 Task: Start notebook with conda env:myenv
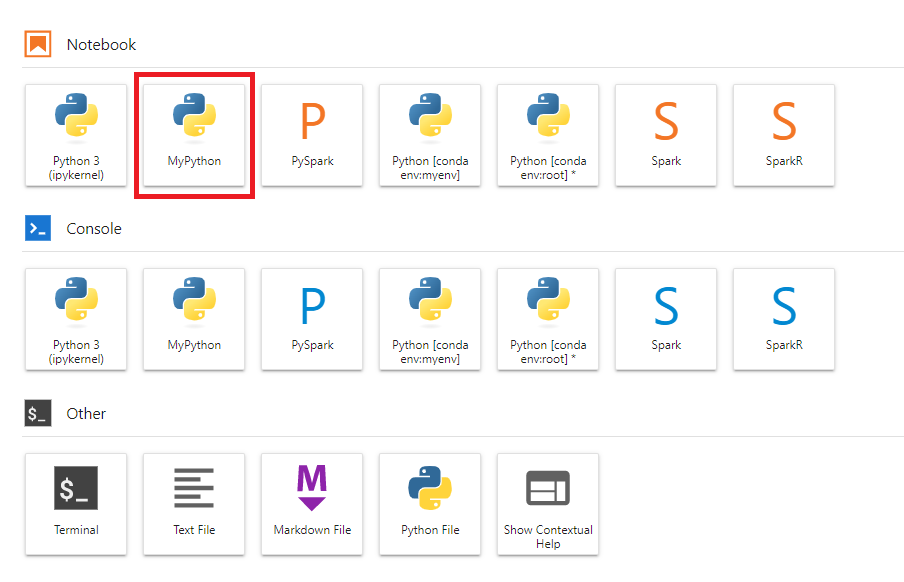[430, 134]
